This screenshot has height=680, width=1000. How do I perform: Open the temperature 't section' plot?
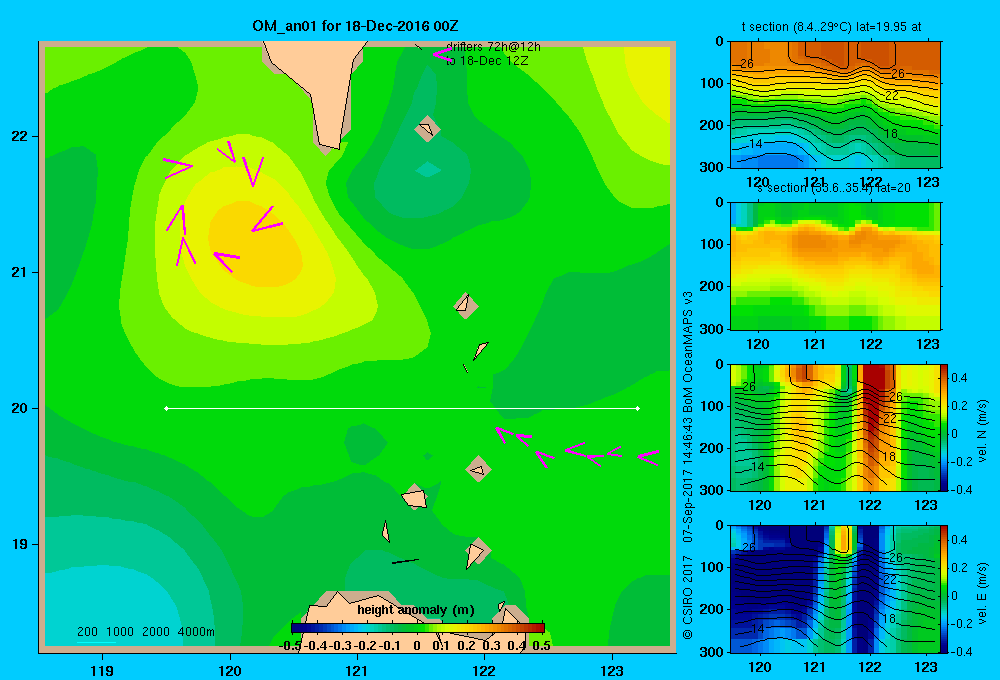point(835,104)
